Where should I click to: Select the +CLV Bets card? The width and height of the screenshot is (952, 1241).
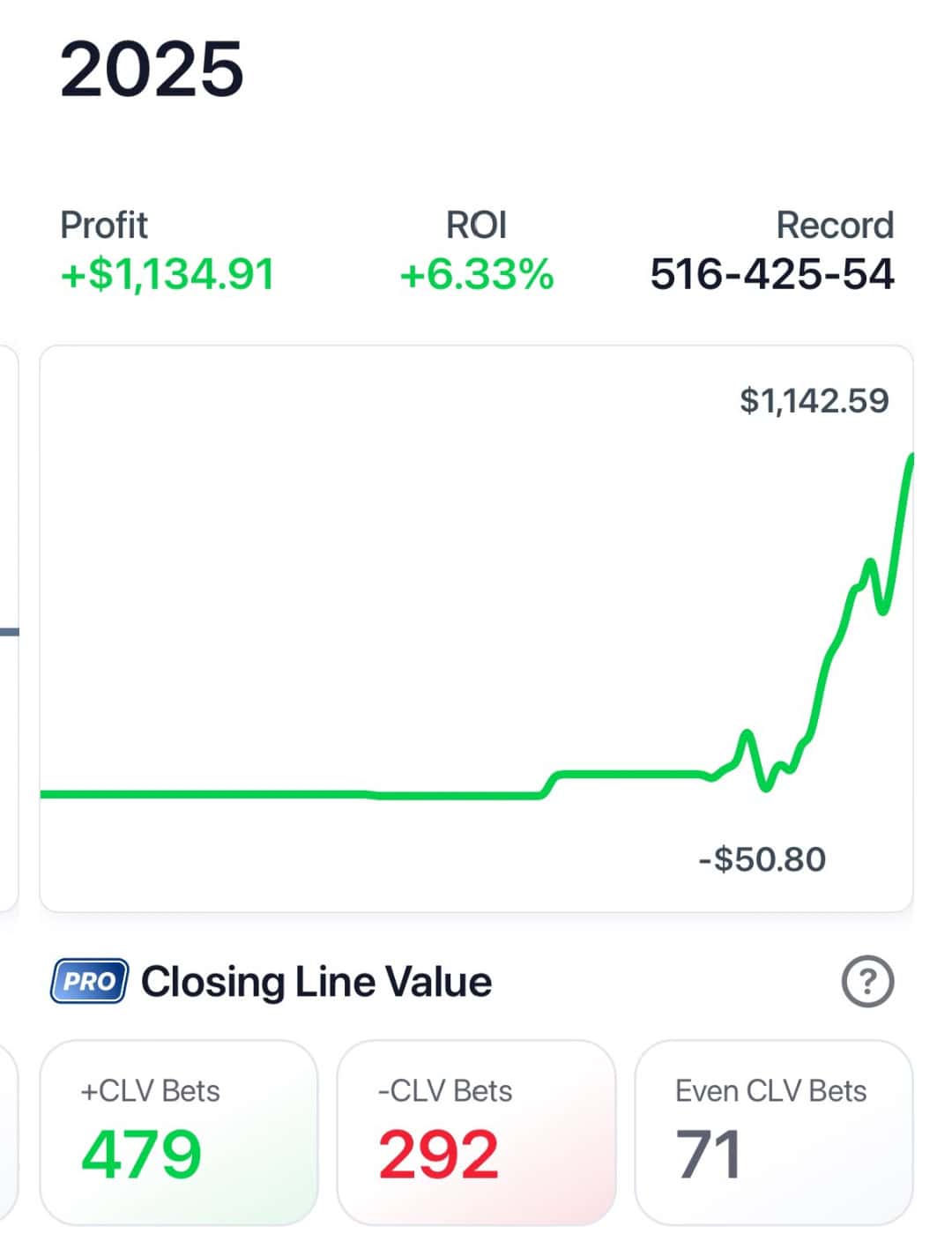pyautogui.click(x=179, y=1133)
